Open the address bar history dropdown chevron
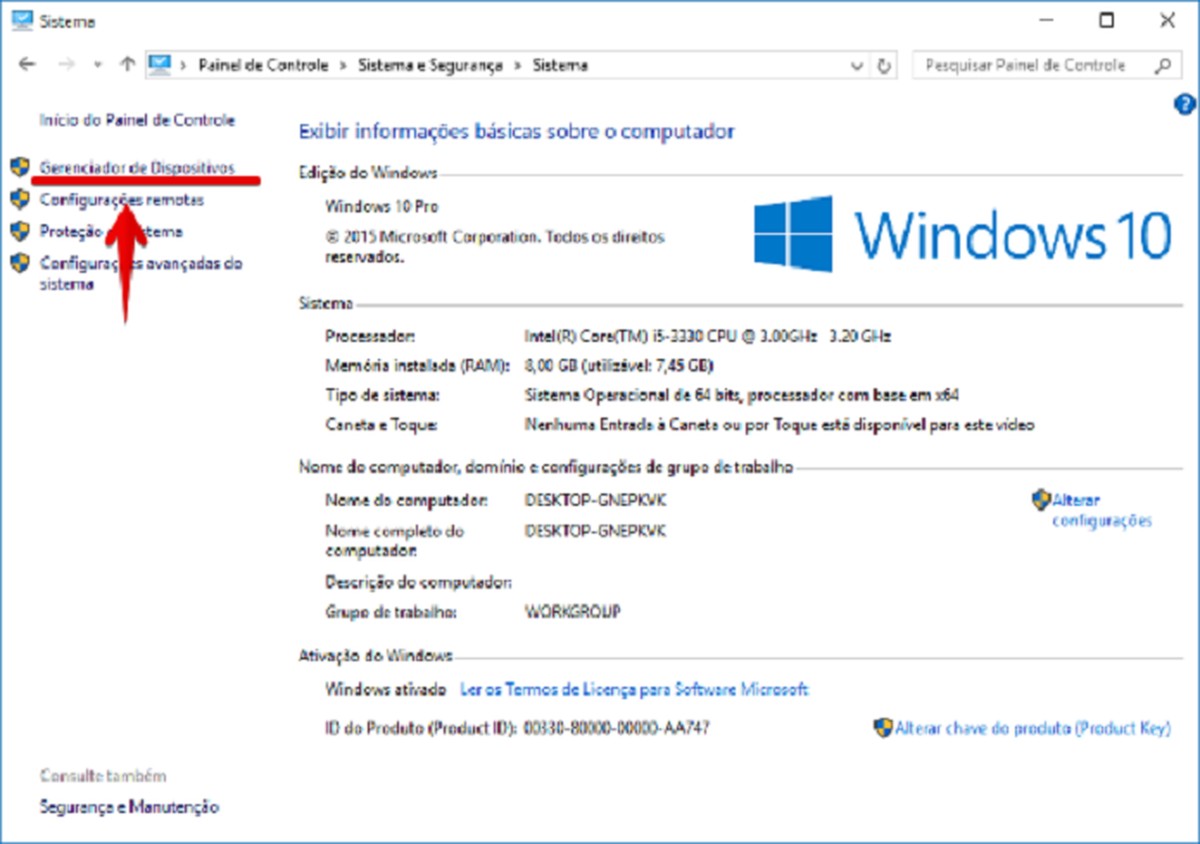 (x=858, y=65)
